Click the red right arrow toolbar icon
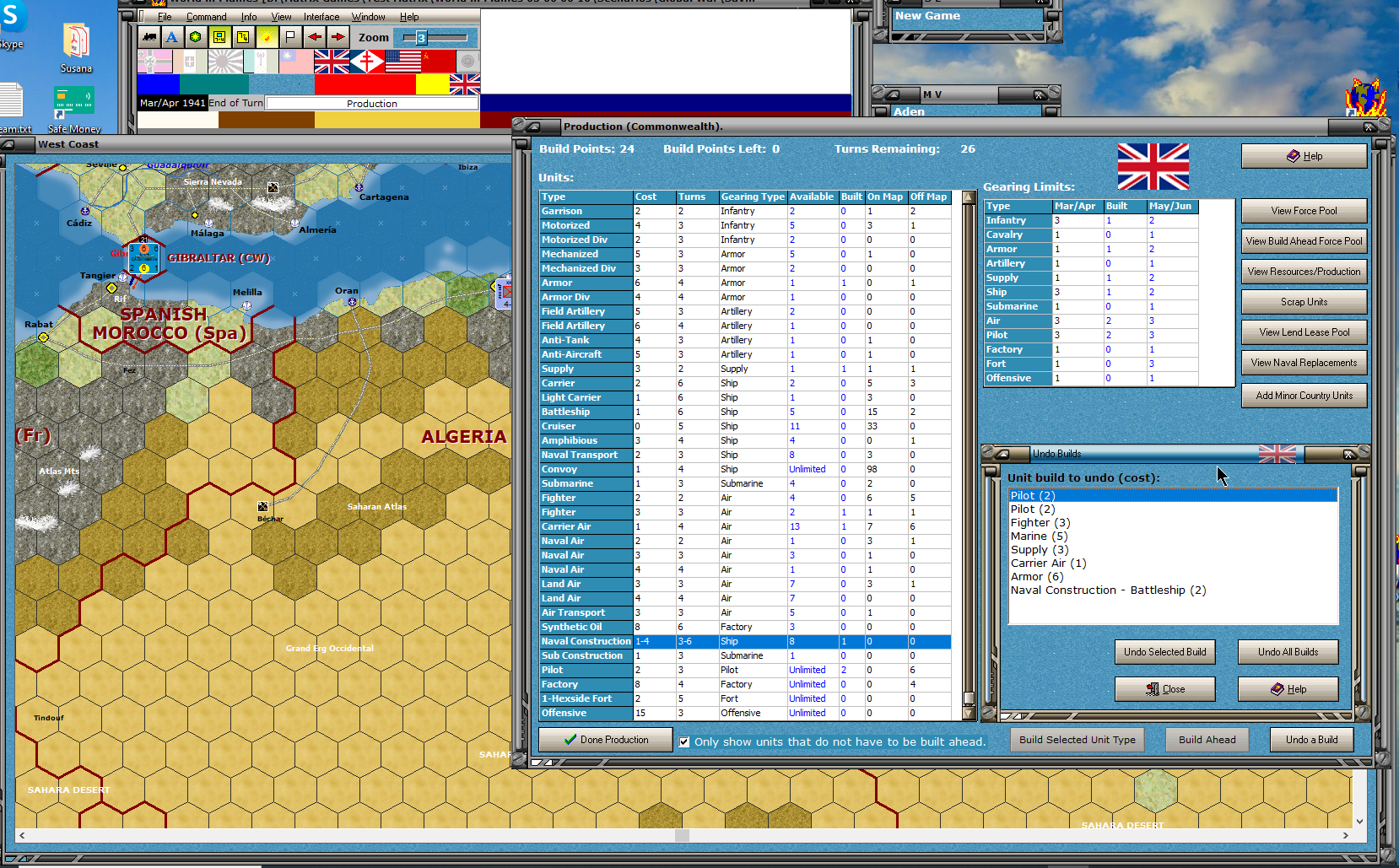This screenshot has height=868, width=1399. (338, 37)
